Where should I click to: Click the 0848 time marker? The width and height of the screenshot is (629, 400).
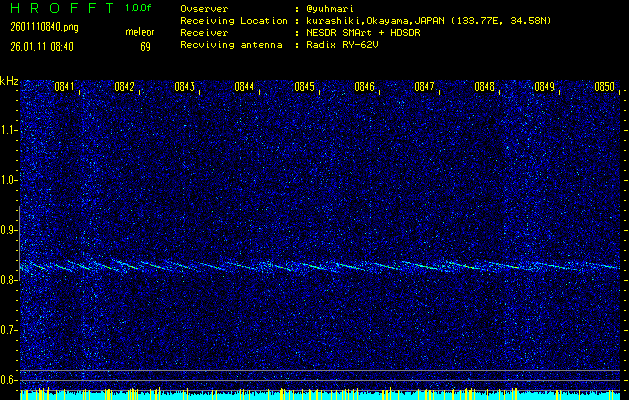(x=484, y=87)
